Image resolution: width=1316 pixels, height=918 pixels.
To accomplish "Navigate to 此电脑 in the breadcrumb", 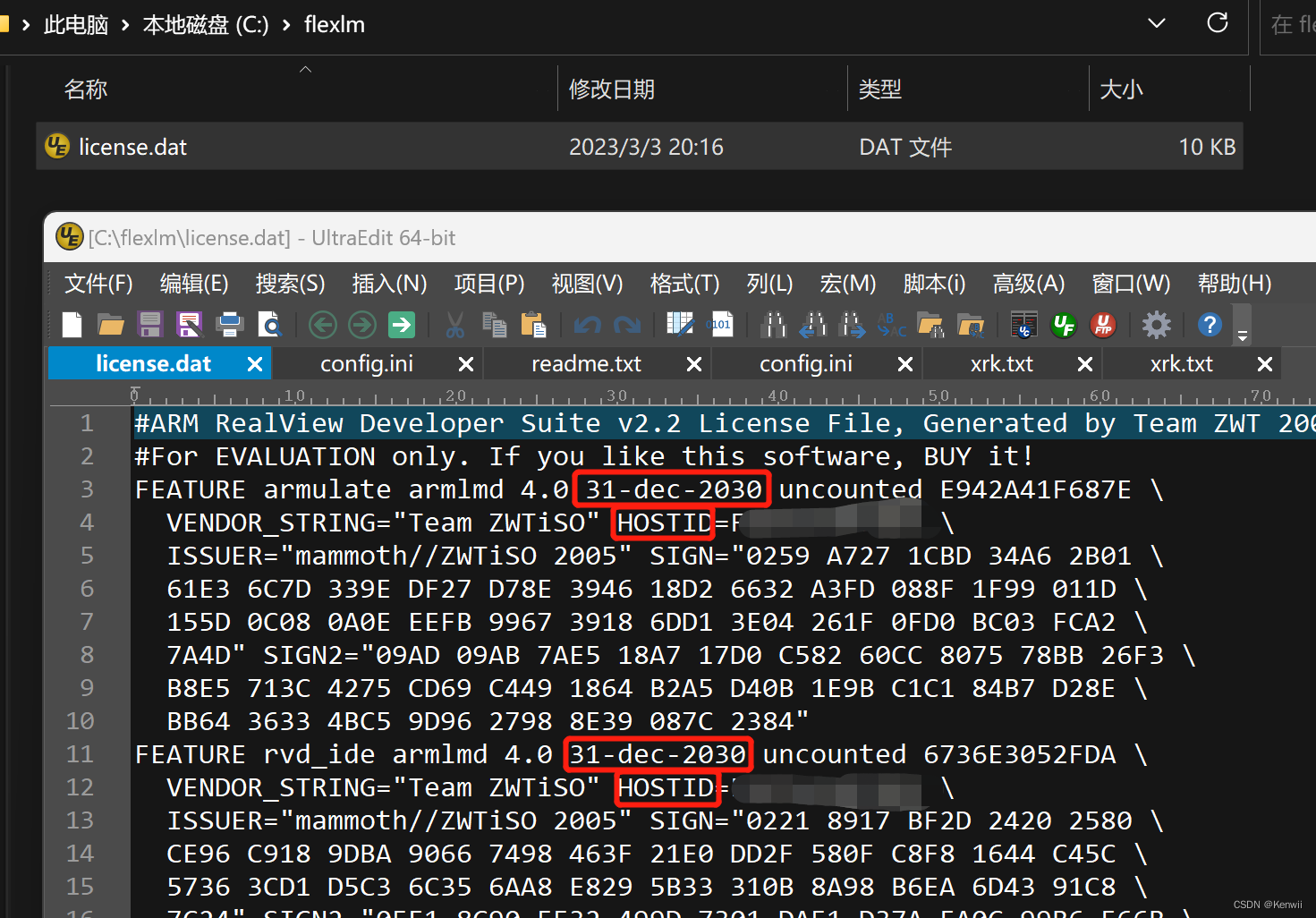I will 76,24.
